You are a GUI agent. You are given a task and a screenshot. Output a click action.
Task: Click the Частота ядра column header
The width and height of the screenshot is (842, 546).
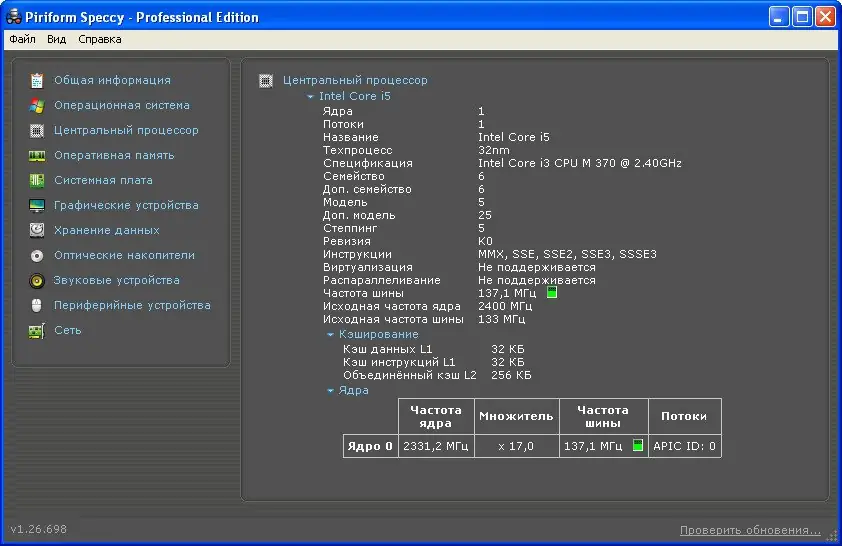pos(436,416)
